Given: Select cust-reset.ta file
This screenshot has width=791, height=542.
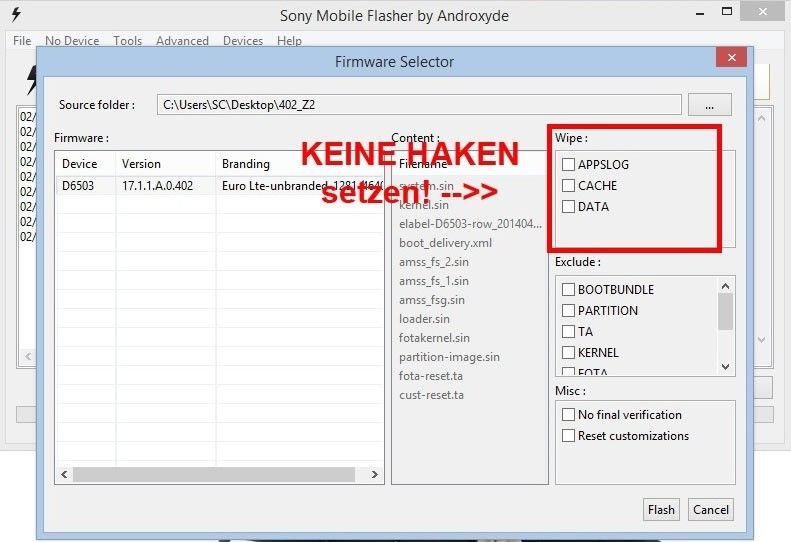Looking at the screenshot, I should point(431,395).
